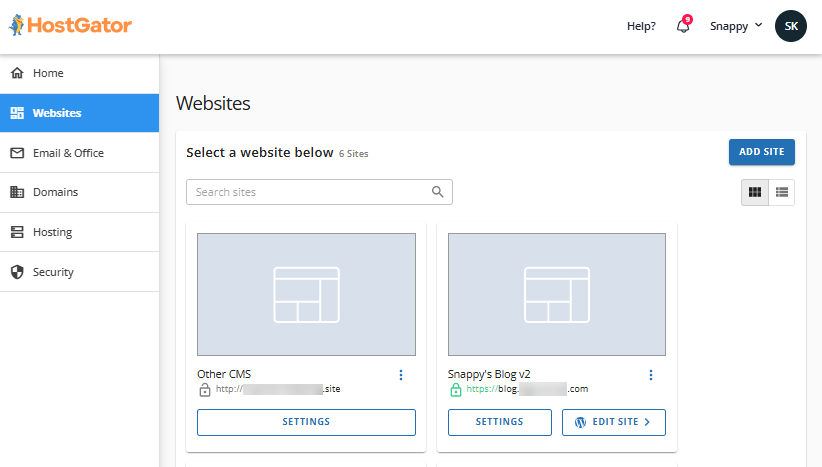Screen dimensions: 822x467
Task: Open Other CMS site thumbnail
Action: (306, 295)
